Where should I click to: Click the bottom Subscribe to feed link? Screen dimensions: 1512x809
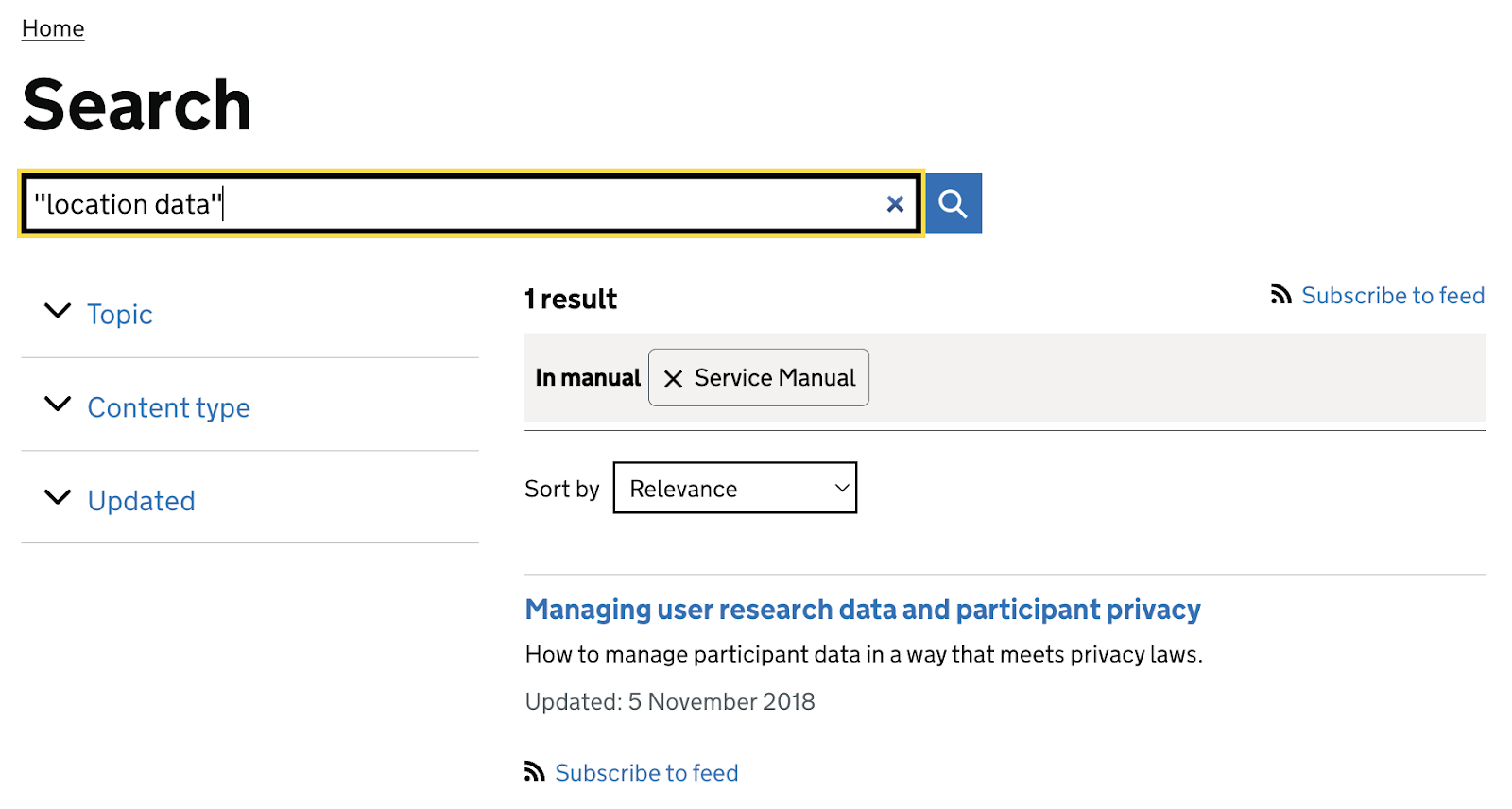646,773
